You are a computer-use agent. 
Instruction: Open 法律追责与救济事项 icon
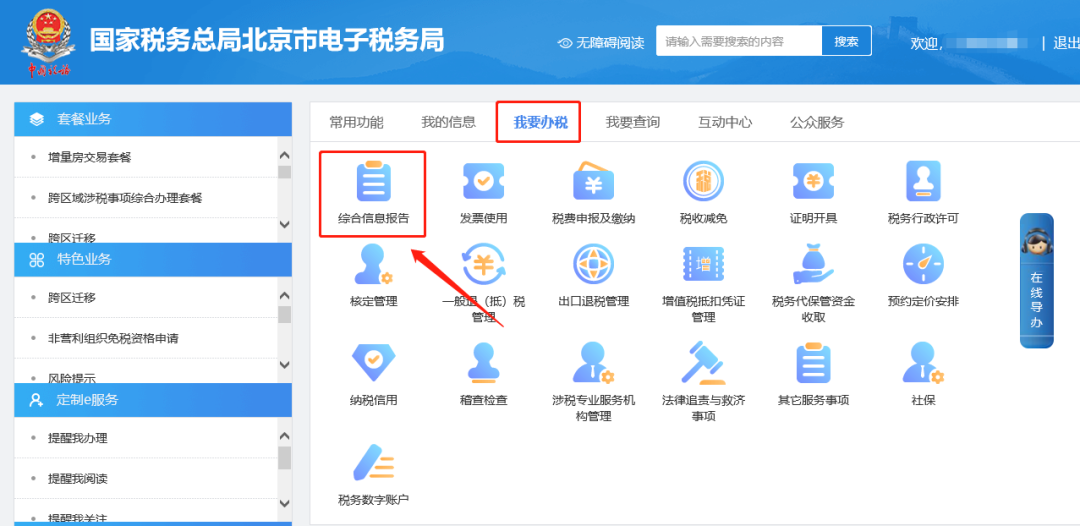pos(703,363)
